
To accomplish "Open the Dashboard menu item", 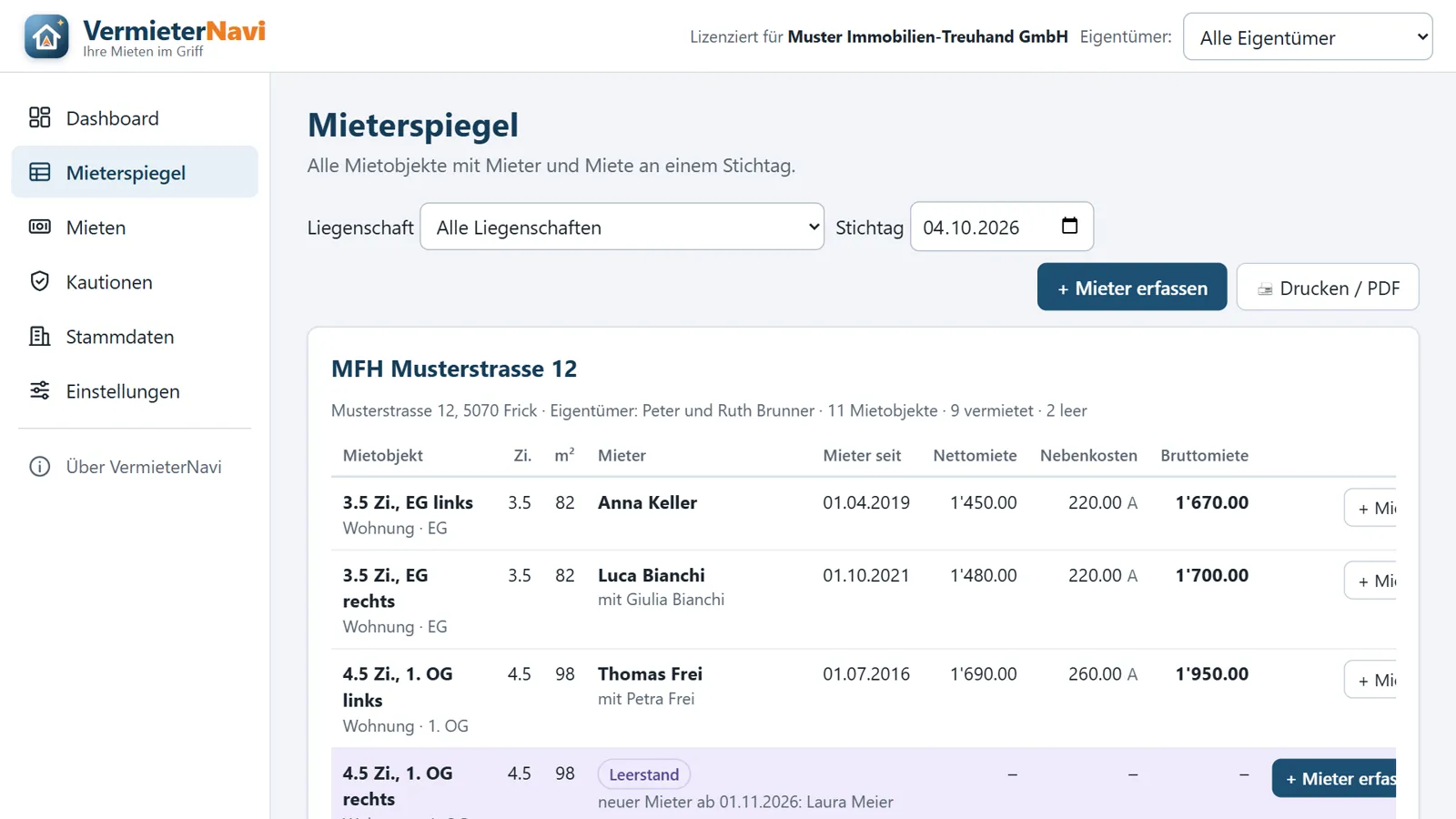I will (x=135, y=117).
